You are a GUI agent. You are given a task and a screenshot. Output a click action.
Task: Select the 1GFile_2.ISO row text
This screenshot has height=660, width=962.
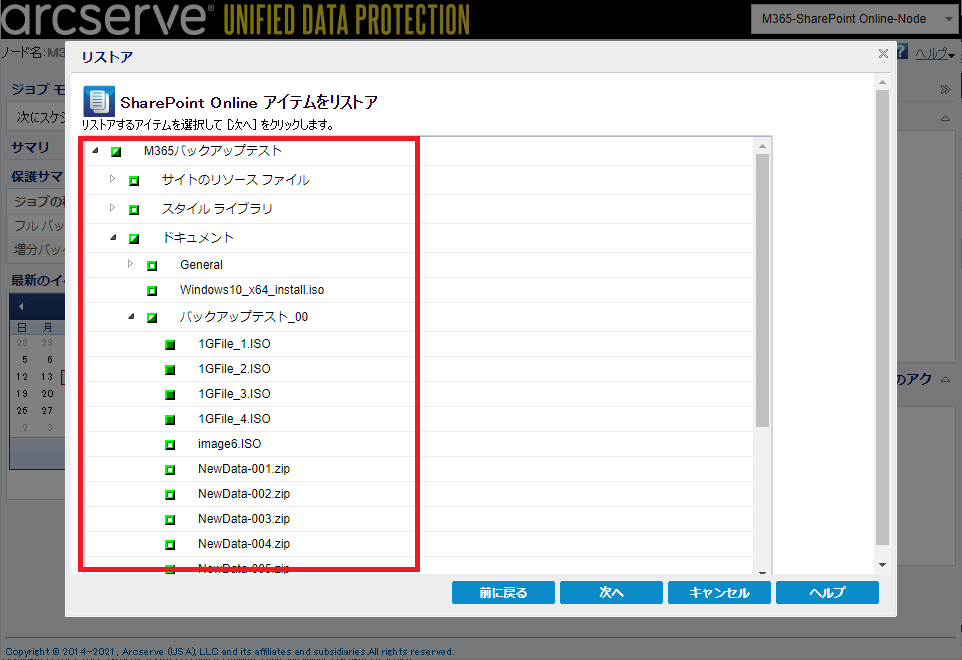click(x=234, y=369)
